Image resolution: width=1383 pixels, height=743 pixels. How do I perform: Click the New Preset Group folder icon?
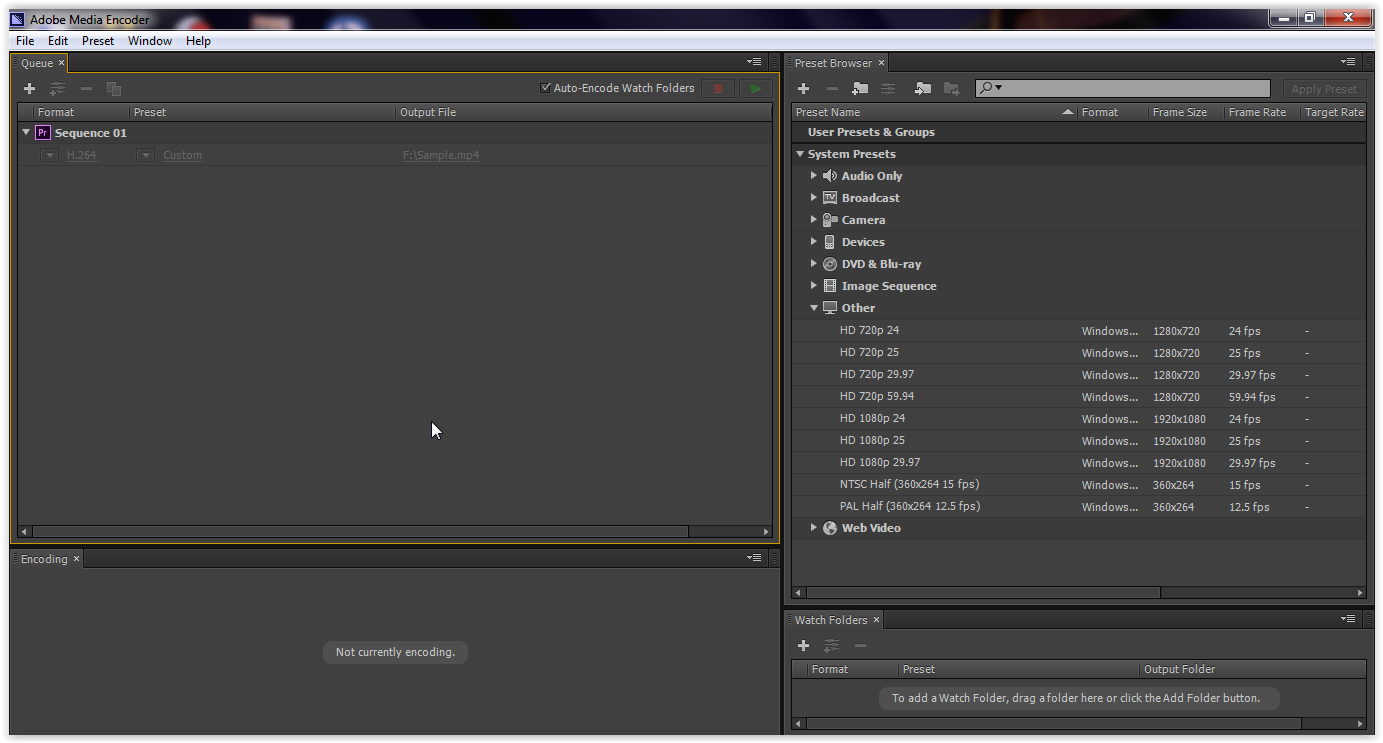[859, 88]
